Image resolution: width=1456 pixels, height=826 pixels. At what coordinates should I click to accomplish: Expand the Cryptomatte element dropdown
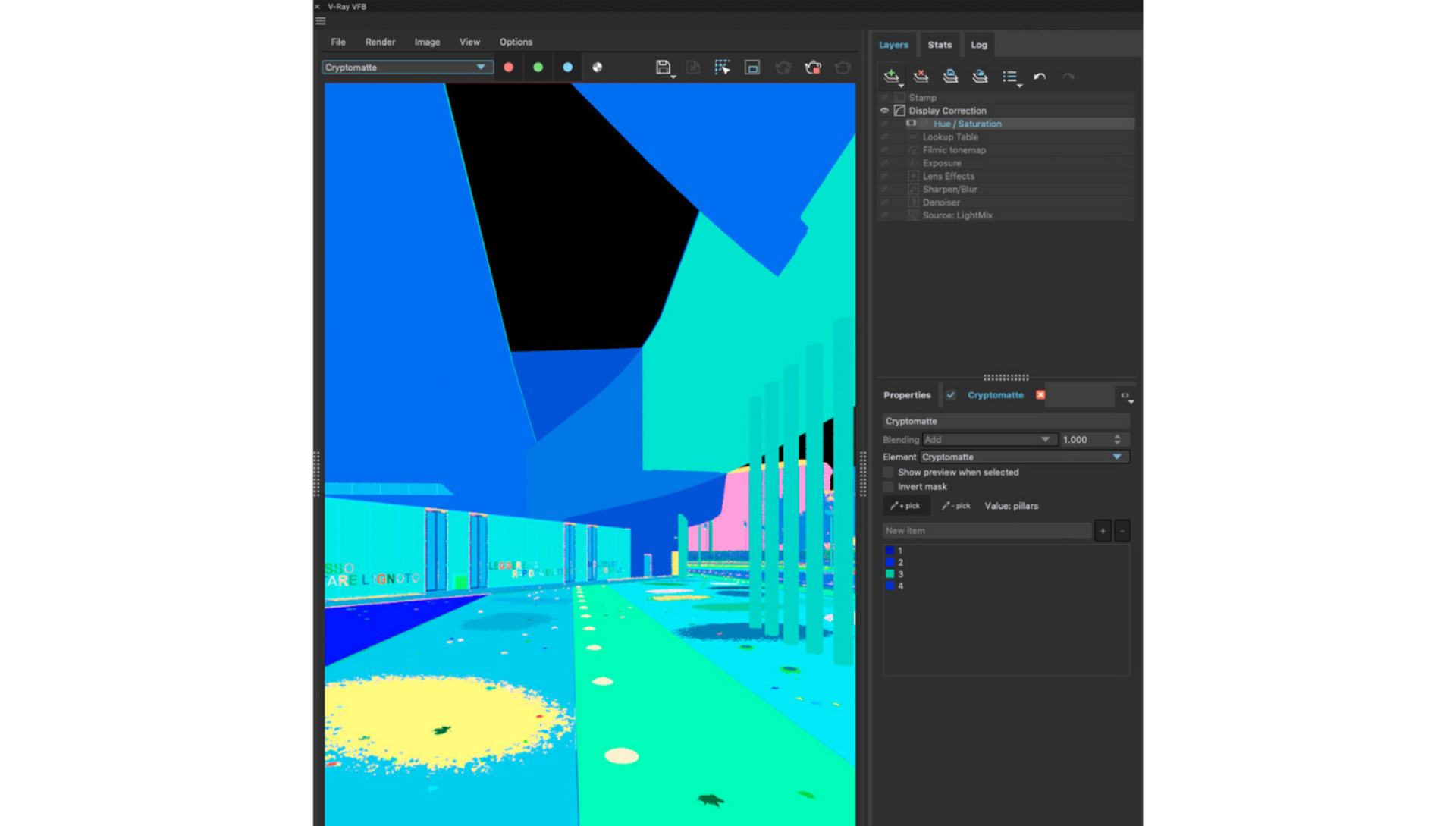[1118, 456]
